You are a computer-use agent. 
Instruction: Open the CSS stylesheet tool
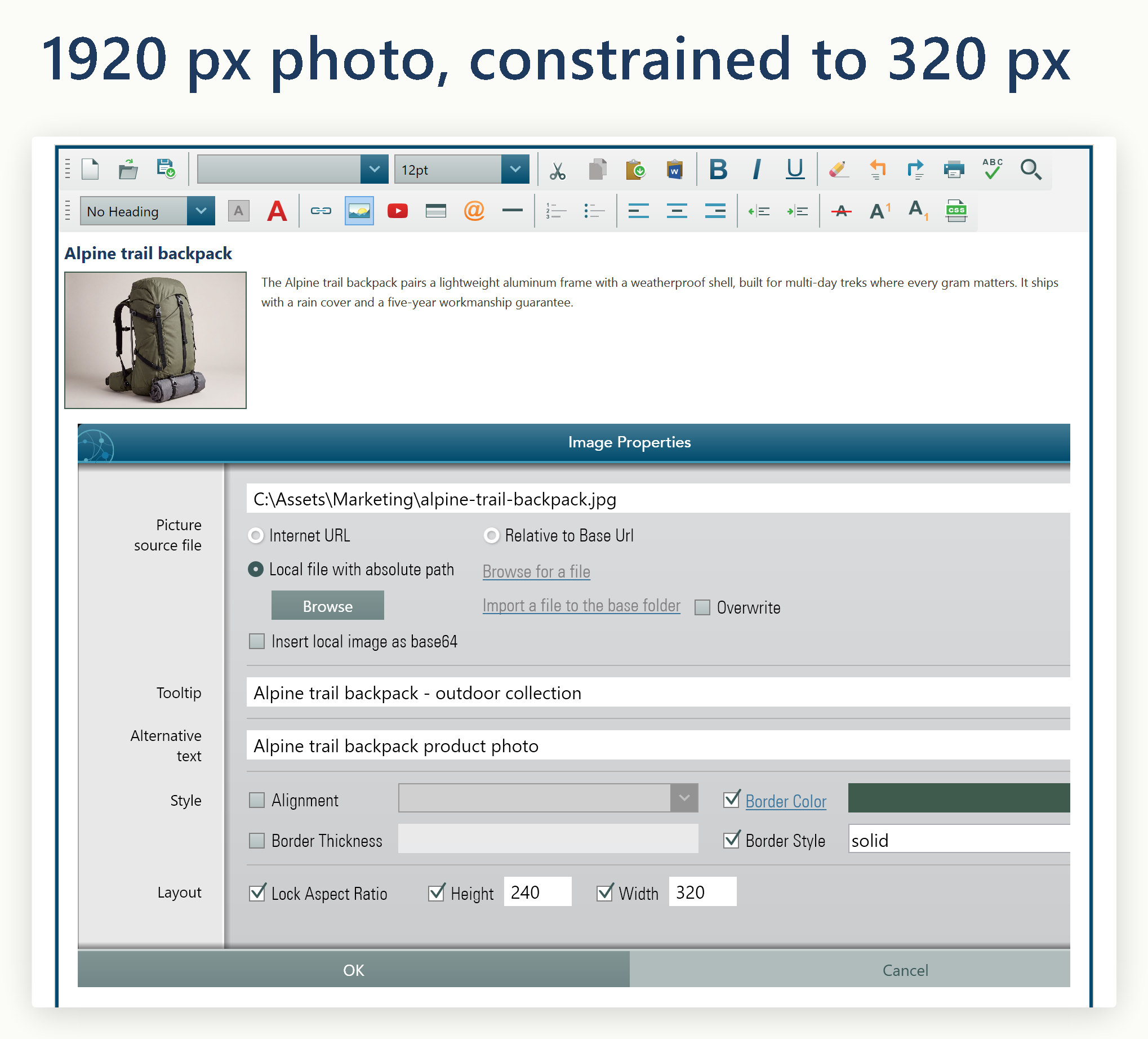click(x=956, y=211)
